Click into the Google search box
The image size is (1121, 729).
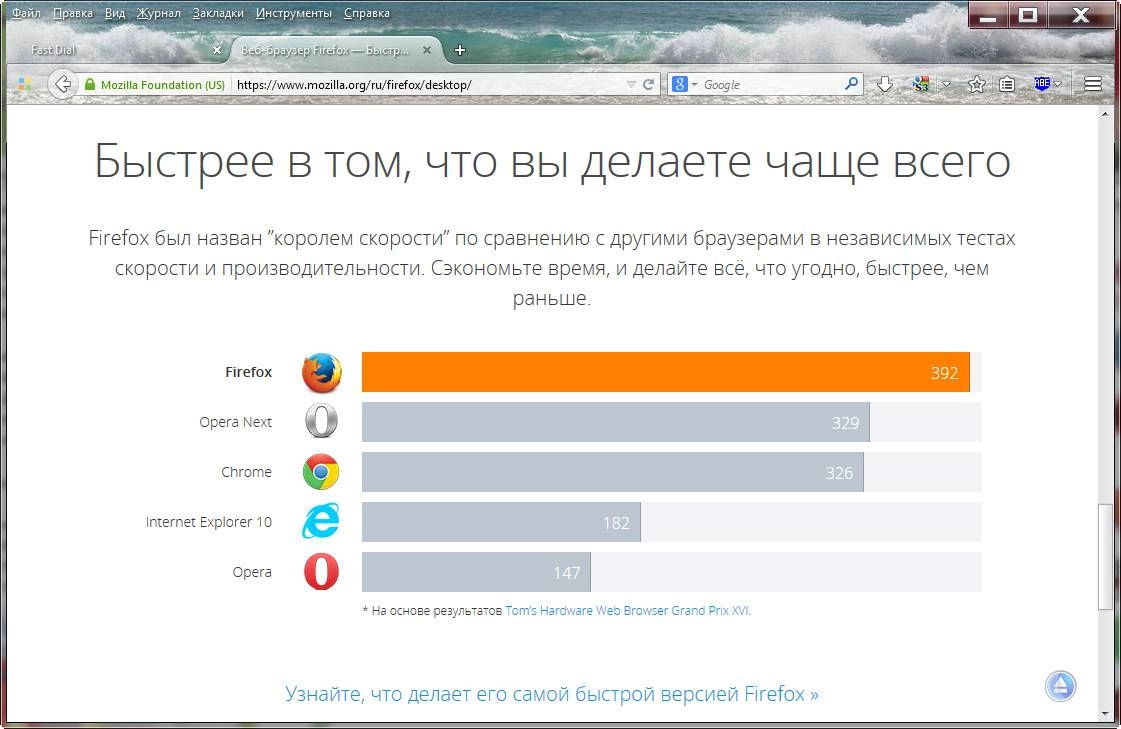click(x=771, y=84)
